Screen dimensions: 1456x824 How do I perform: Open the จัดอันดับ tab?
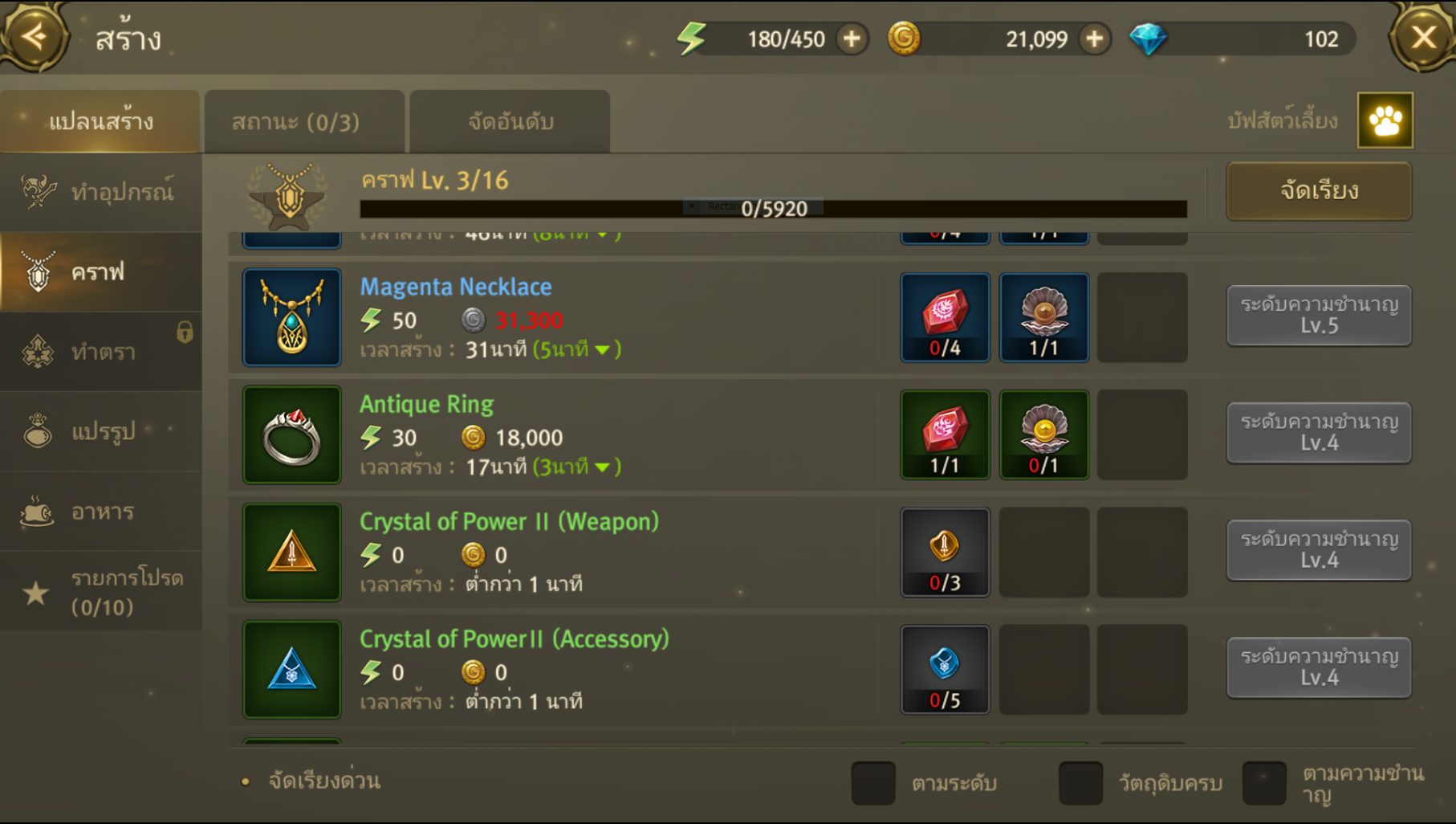[x=510, y=121]
